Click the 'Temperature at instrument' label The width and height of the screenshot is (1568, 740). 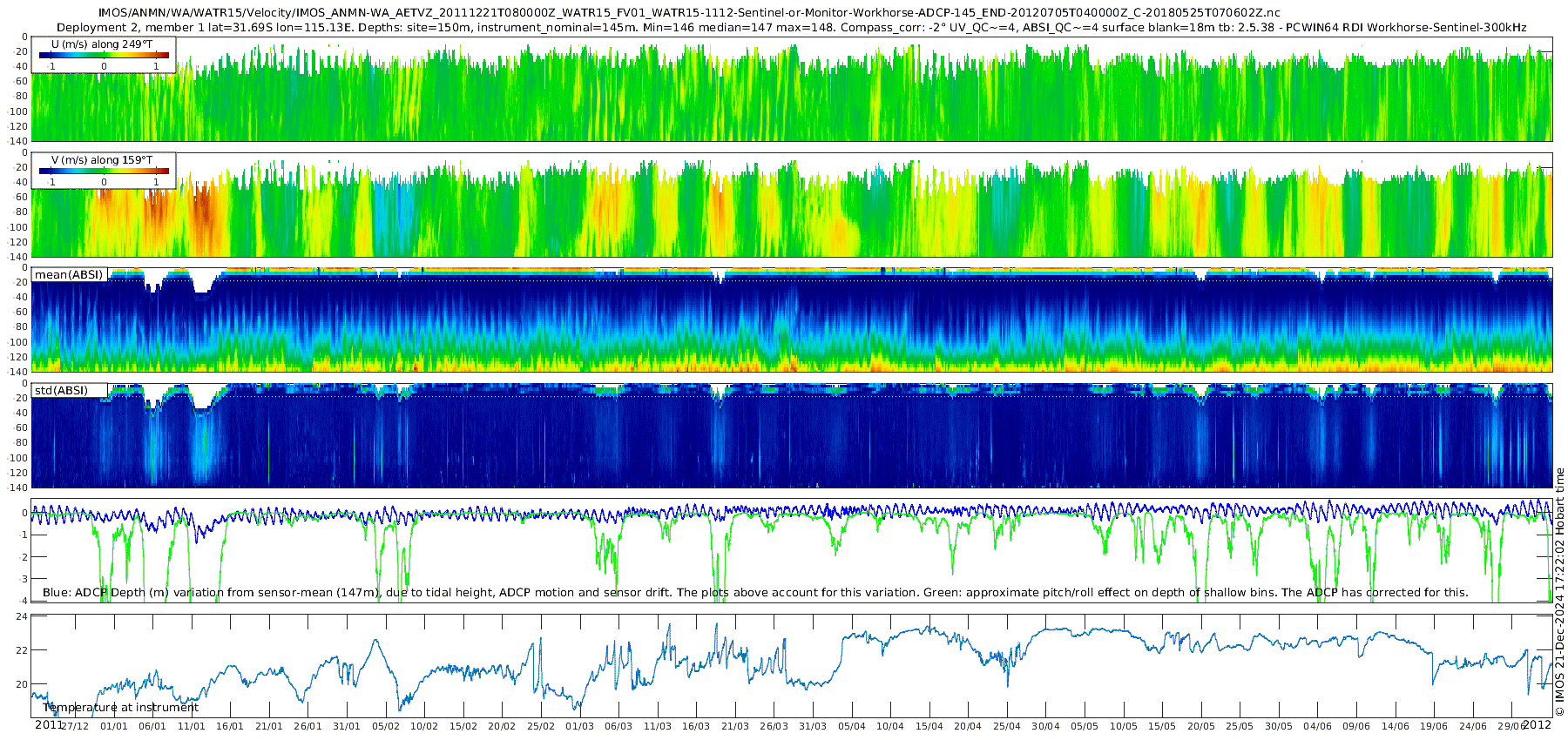(121, 708)
